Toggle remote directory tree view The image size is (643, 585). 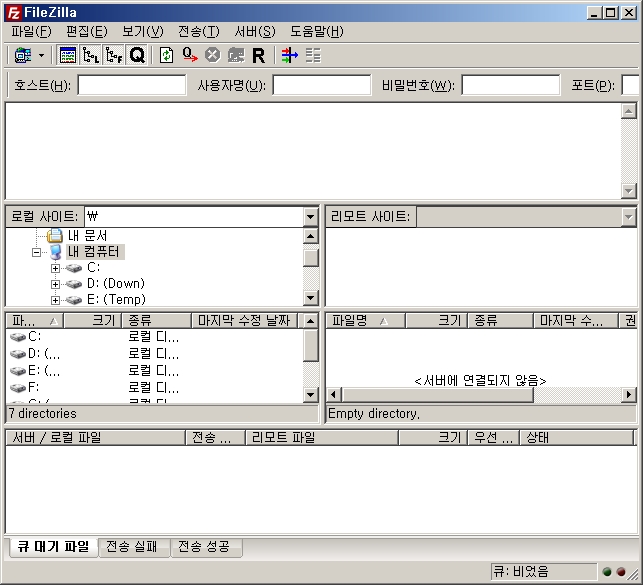[x=114, y=55]
